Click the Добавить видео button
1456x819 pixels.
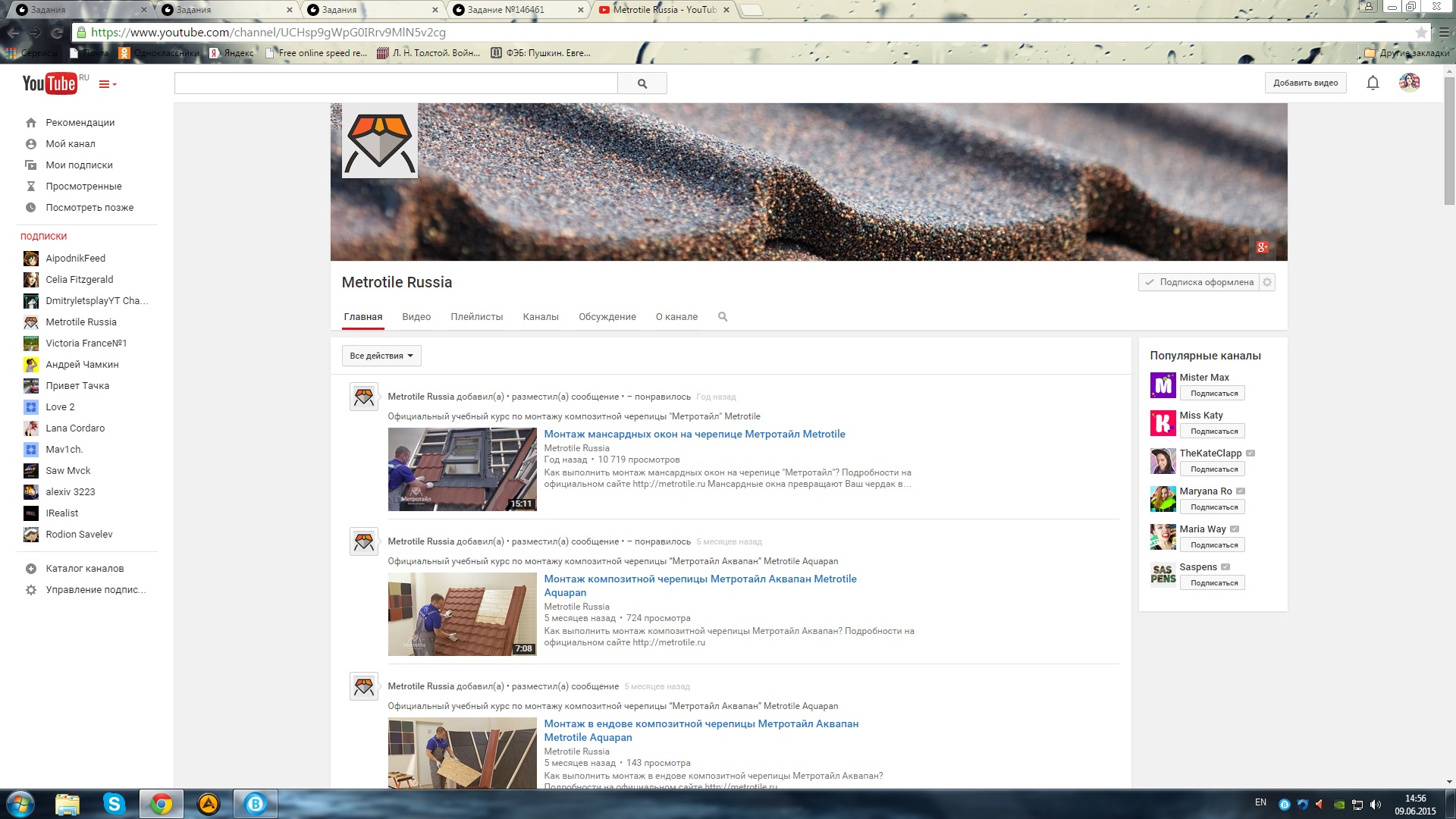coord(1305,83)
